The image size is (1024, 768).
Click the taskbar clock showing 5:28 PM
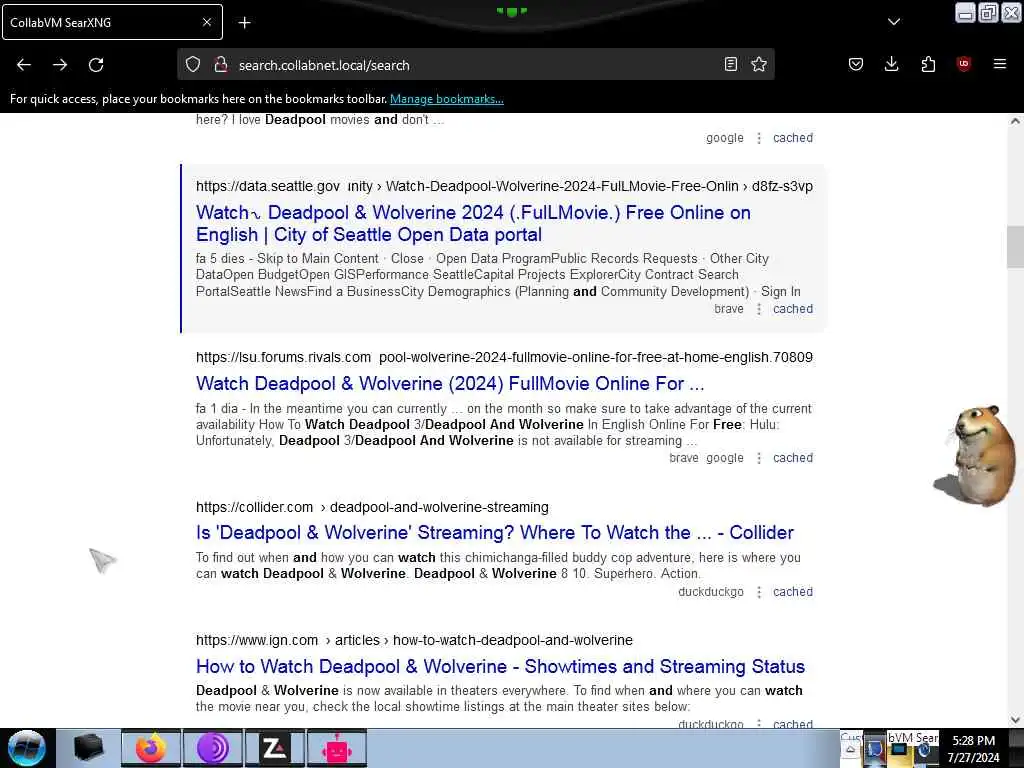point(974,748)
